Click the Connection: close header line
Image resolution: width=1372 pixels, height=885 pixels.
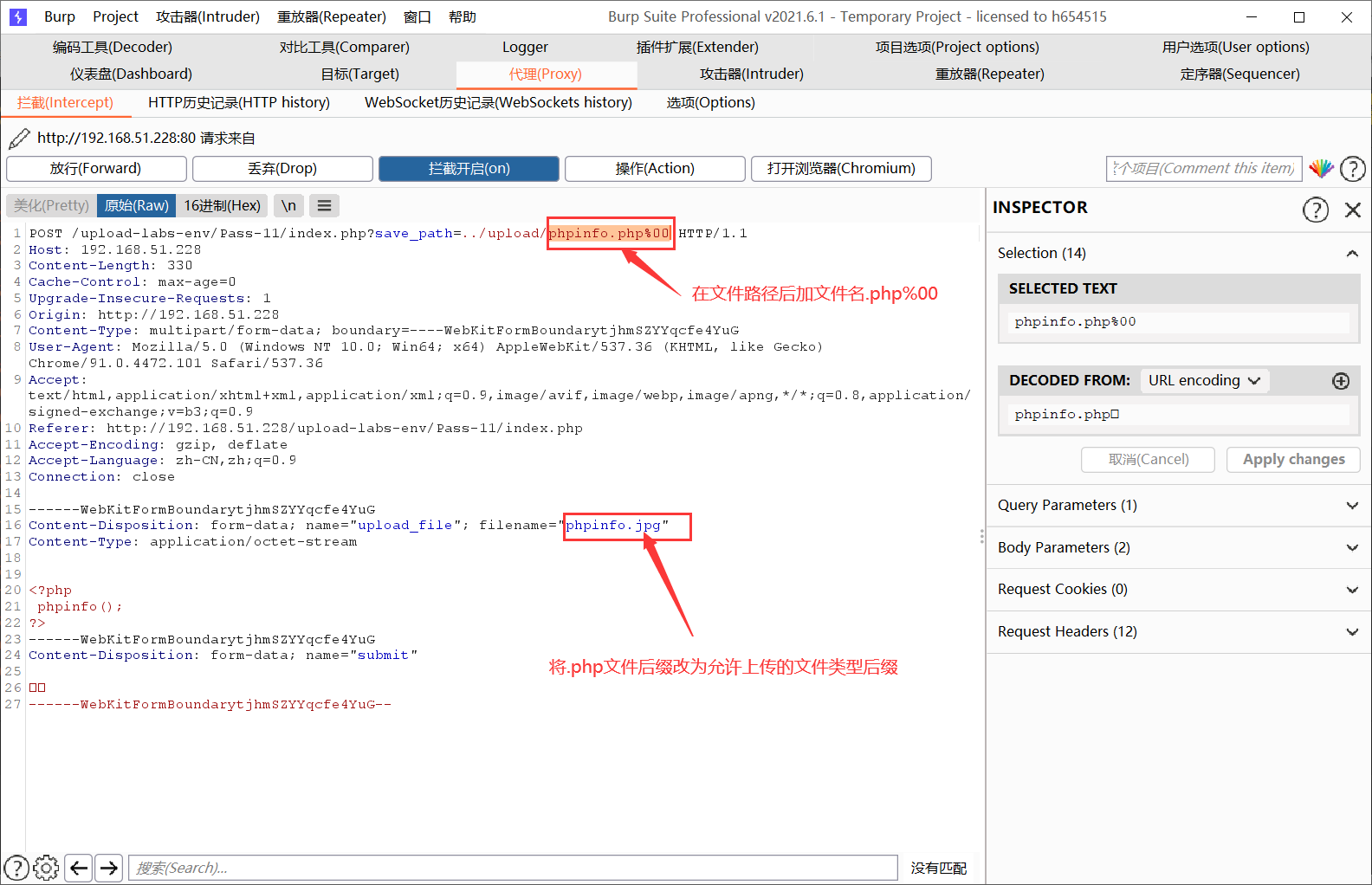coord(101,477)
